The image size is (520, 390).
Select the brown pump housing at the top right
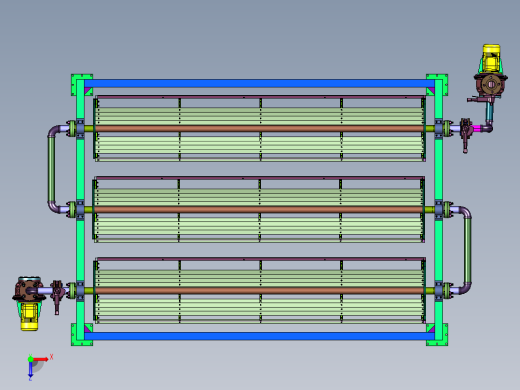point(491,86)
